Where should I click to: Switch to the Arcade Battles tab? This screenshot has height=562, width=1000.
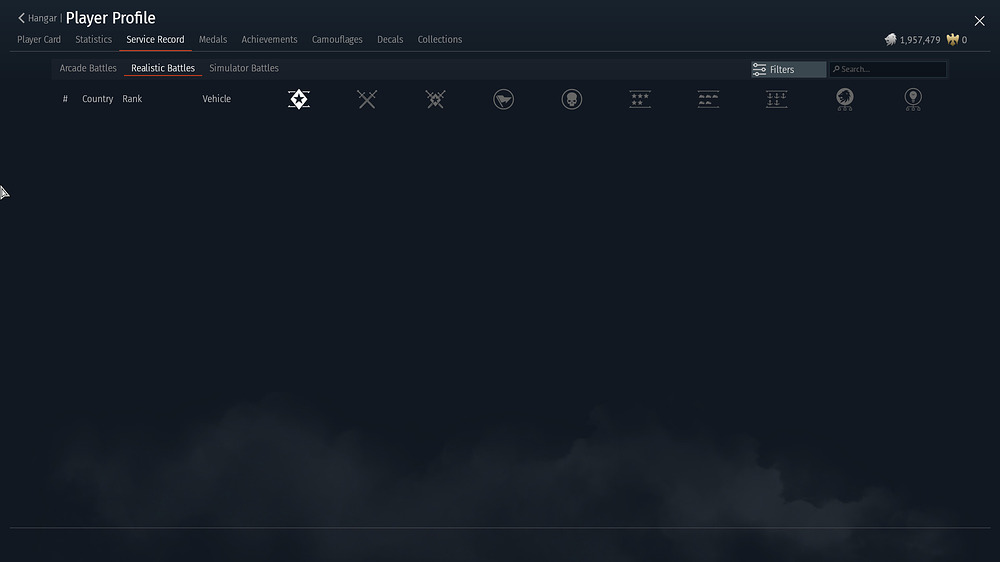click(88, 68)
